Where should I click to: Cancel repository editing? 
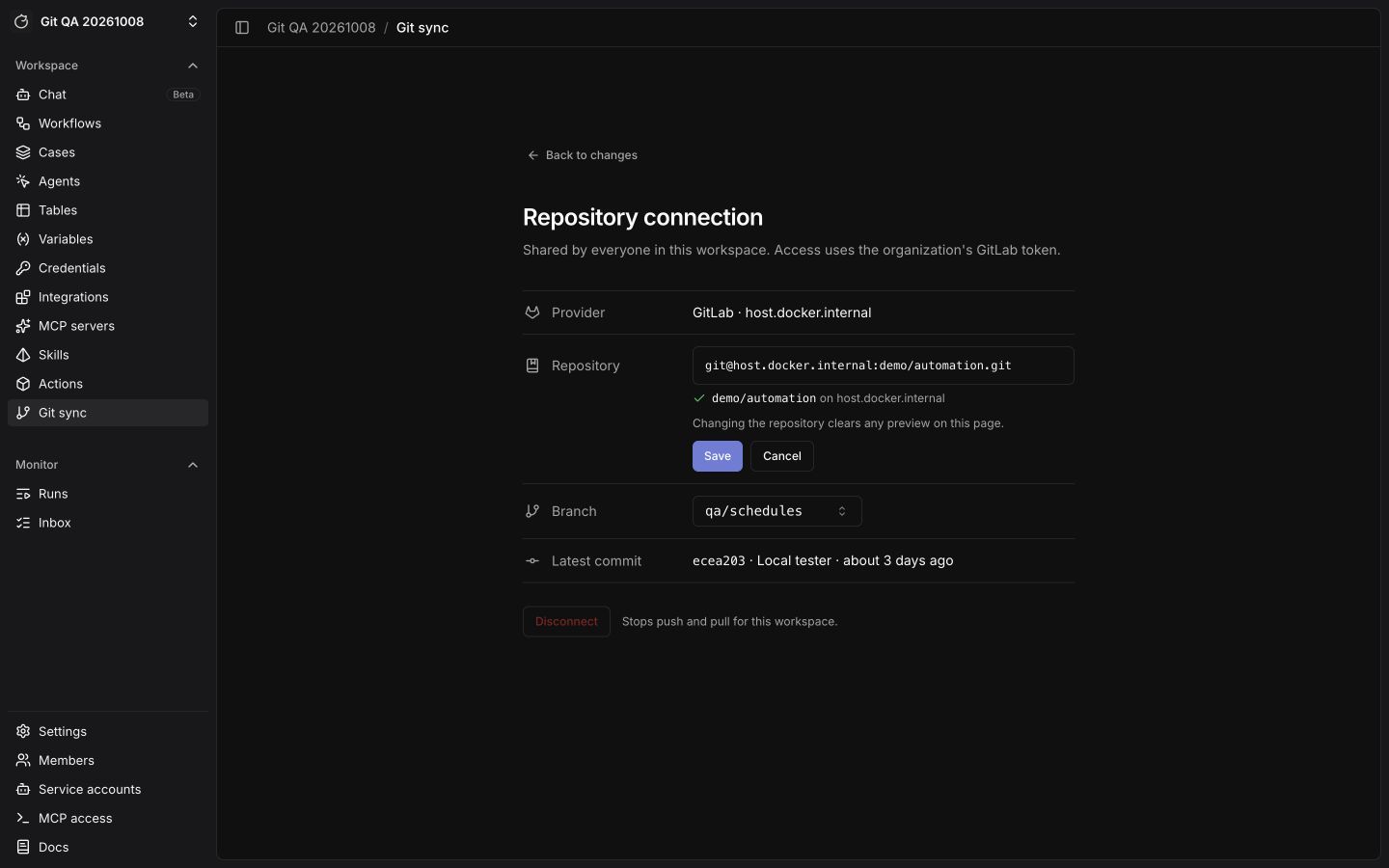(782, 456)
